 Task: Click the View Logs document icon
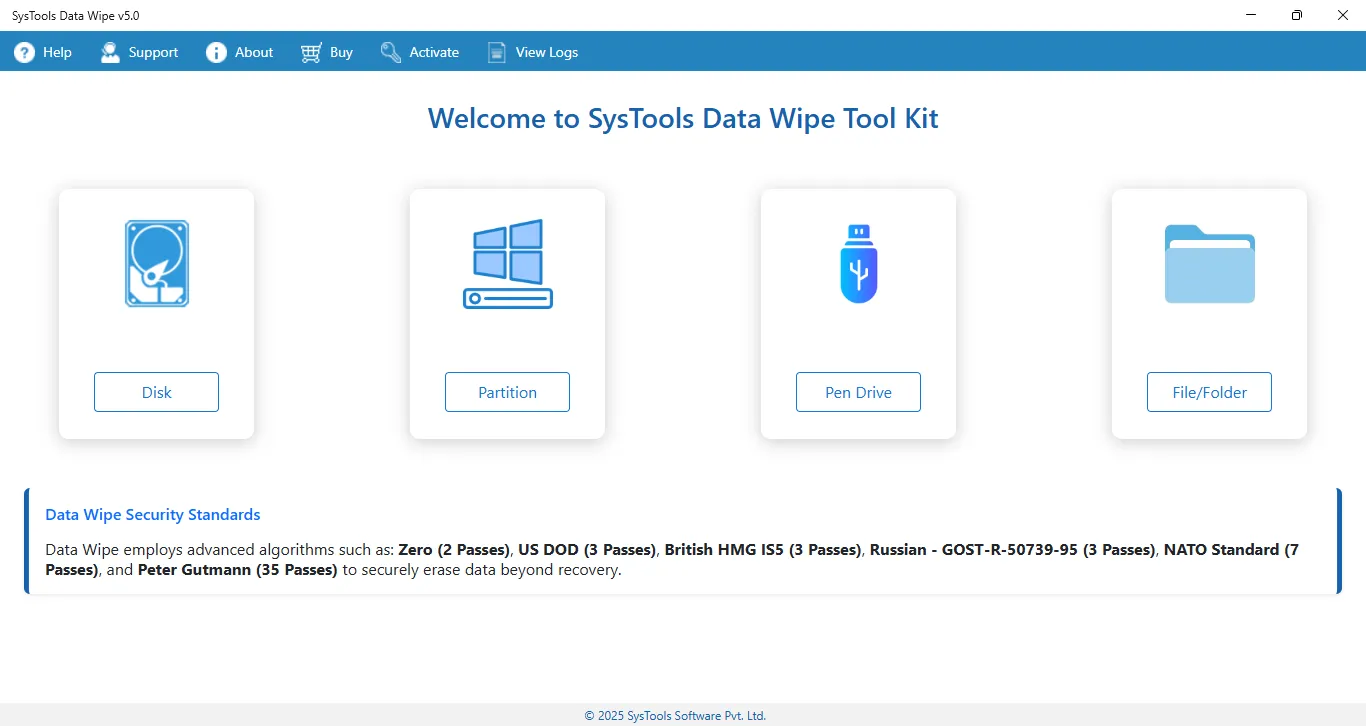[497, 52]
